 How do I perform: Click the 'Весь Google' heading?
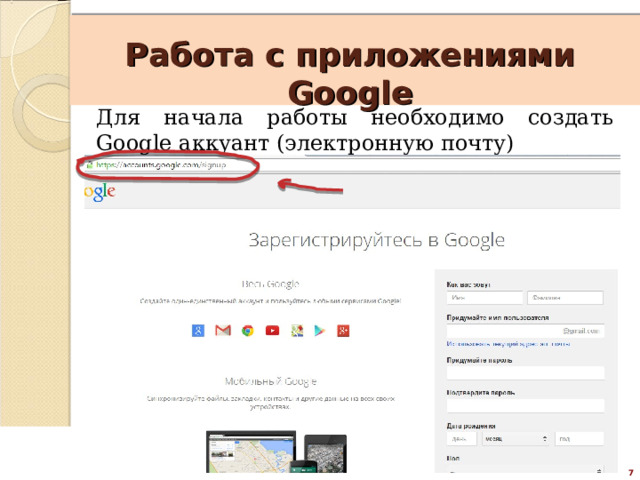click(x=271, y=284)
